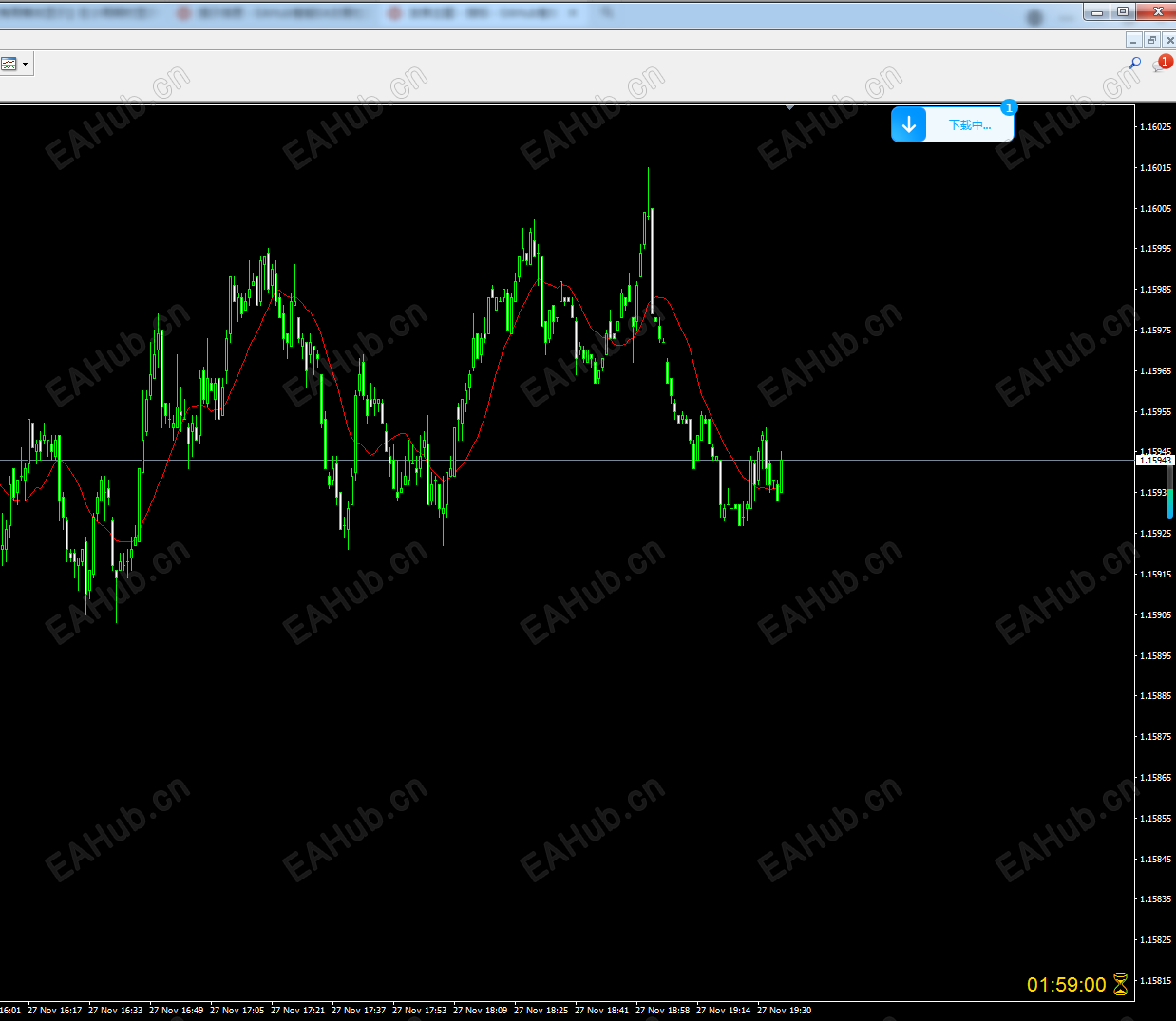Close the inner chart window

(1169, 40)
